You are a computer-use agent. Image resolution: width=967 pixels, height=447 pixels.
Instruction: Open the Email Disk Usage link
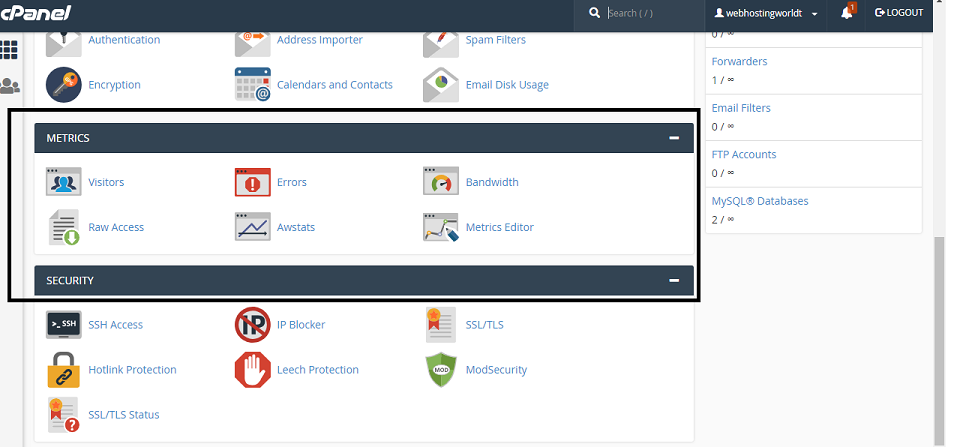(x=507, y=84)
